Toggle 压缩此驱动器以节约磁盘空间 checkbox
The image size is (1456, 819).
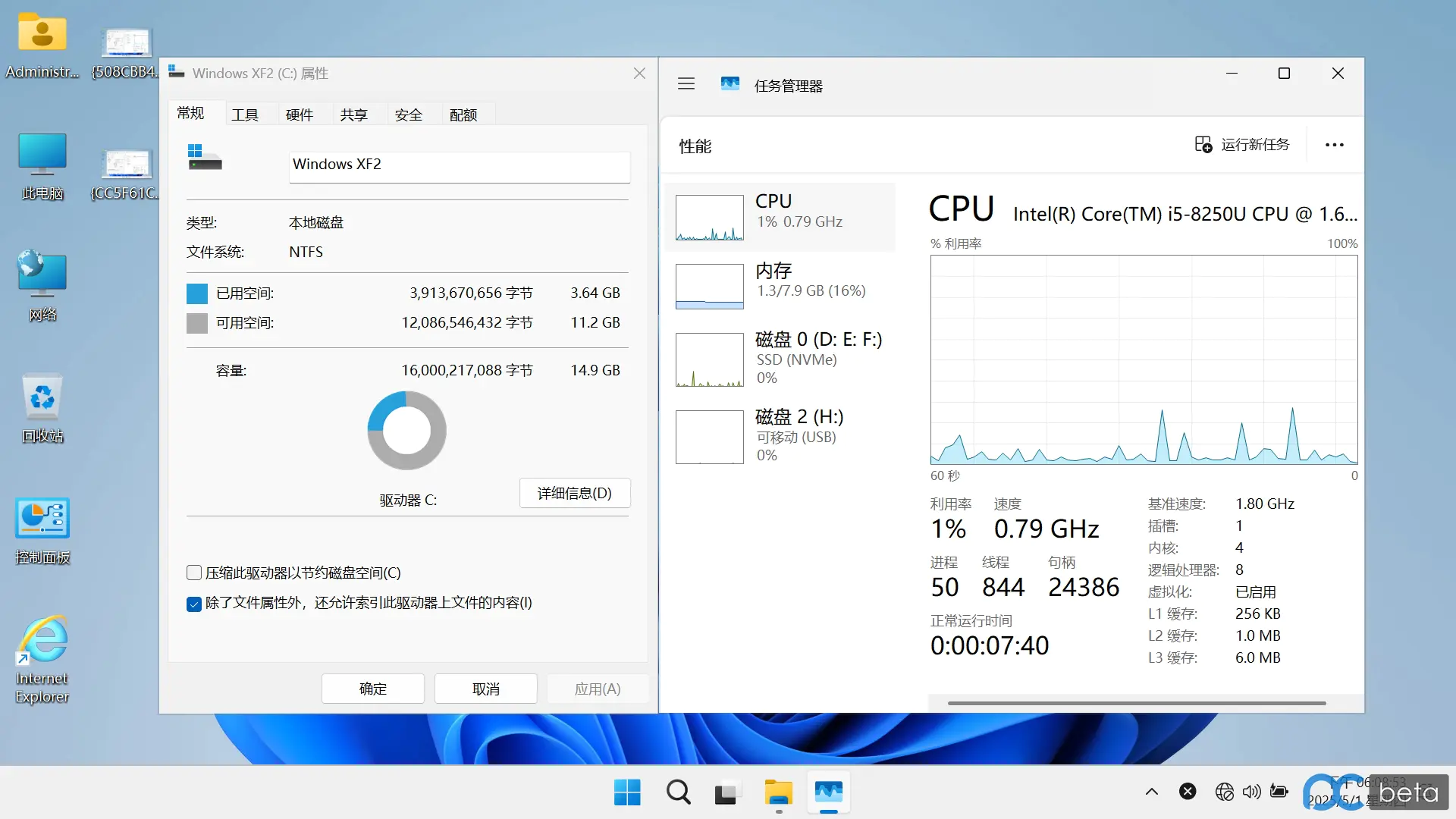(x=194, y=573)
